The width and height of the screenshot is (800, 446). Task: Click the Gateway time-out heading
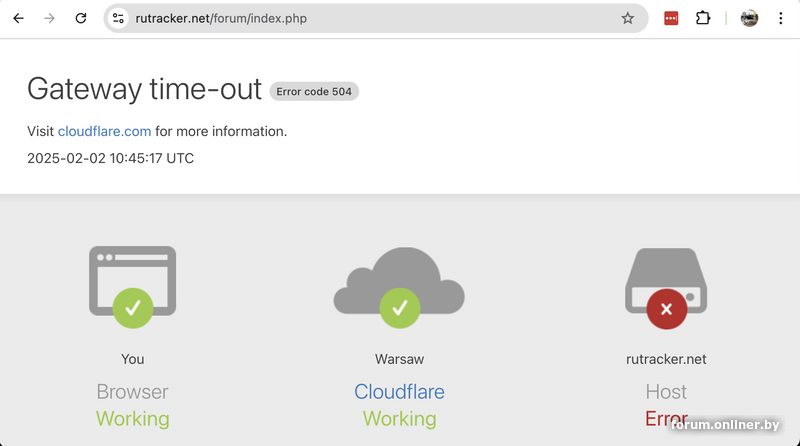[144, 89]
